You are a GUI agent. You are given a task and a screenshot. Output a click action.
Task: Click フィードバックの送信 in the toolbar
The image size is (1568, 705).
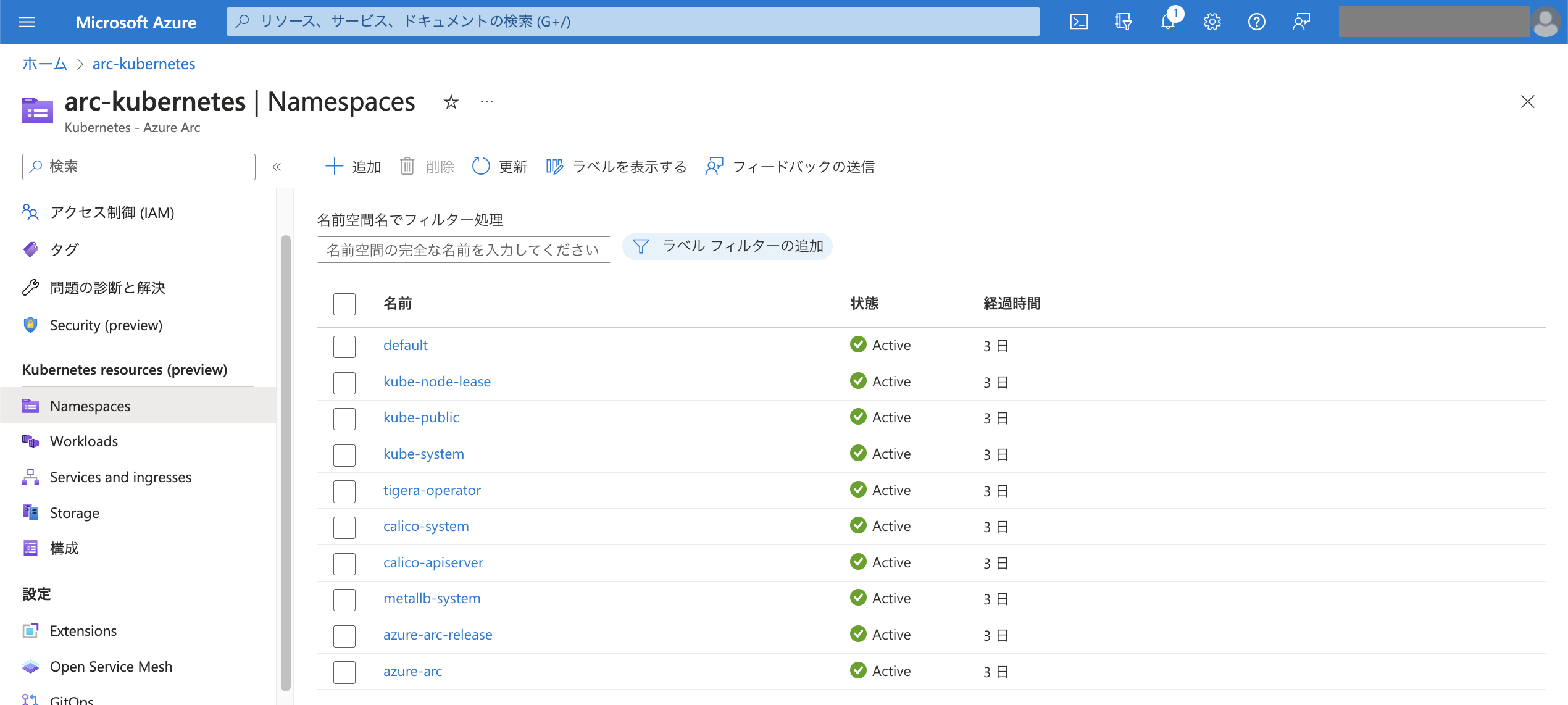(x=790, y=167)
